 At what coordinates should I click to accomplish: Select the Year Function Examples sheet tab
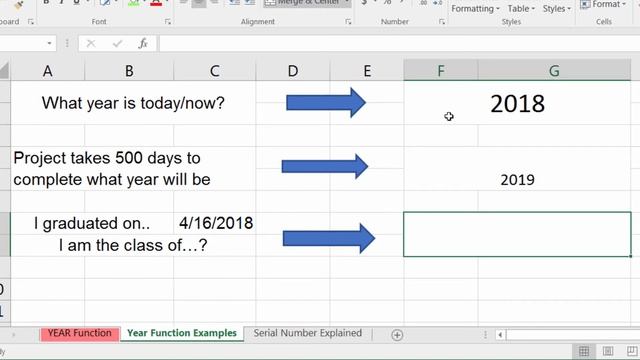[x=182, y=333]
